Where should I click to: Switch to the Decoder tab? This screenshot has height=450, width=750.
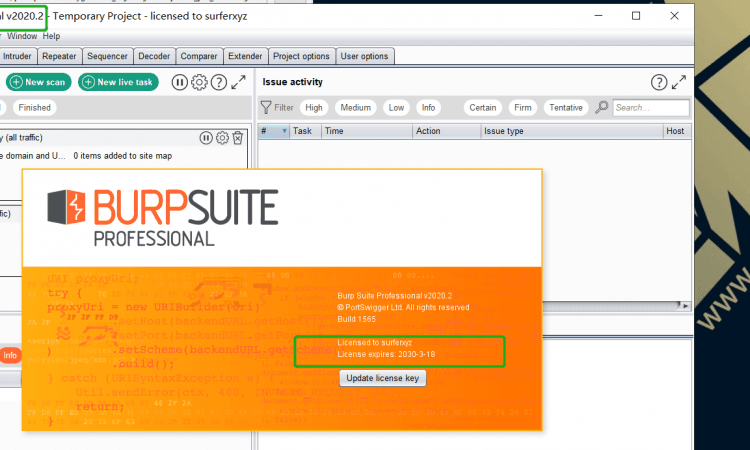click(154, 56)
